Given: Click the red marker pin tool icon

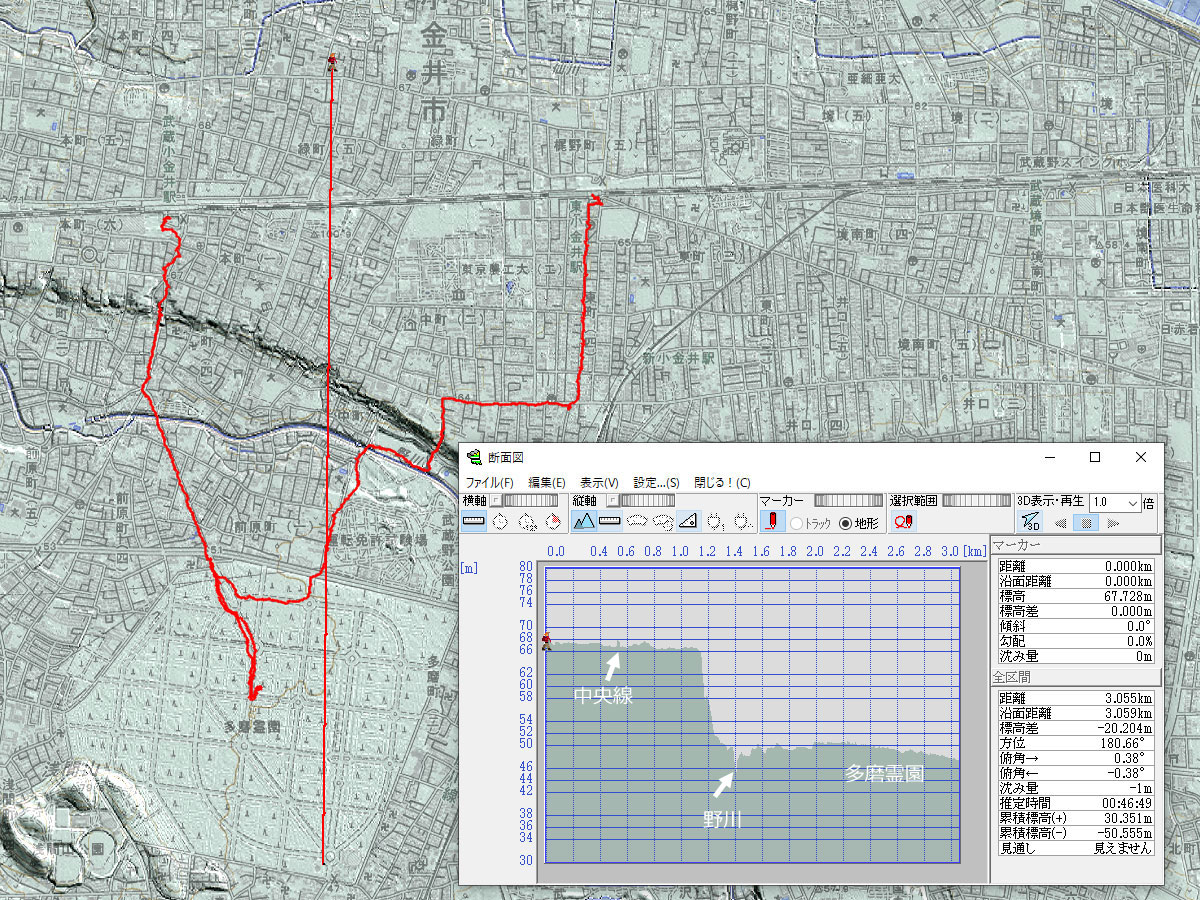Looking at the screenshot, I should 772,521.
